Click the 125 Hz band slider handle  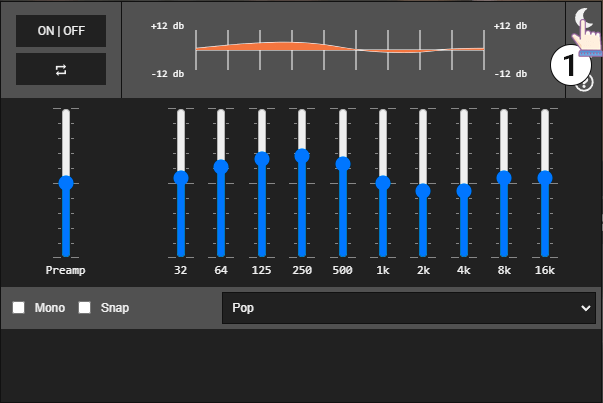[x=262, y=159]
